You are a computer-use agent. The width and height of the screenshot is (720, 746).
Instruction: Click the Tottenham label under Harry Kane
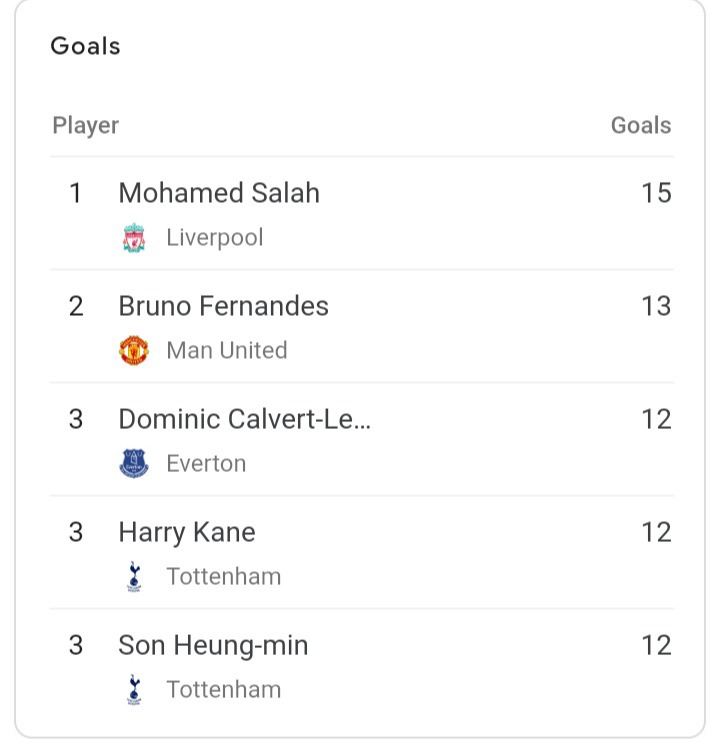[224, 577]
